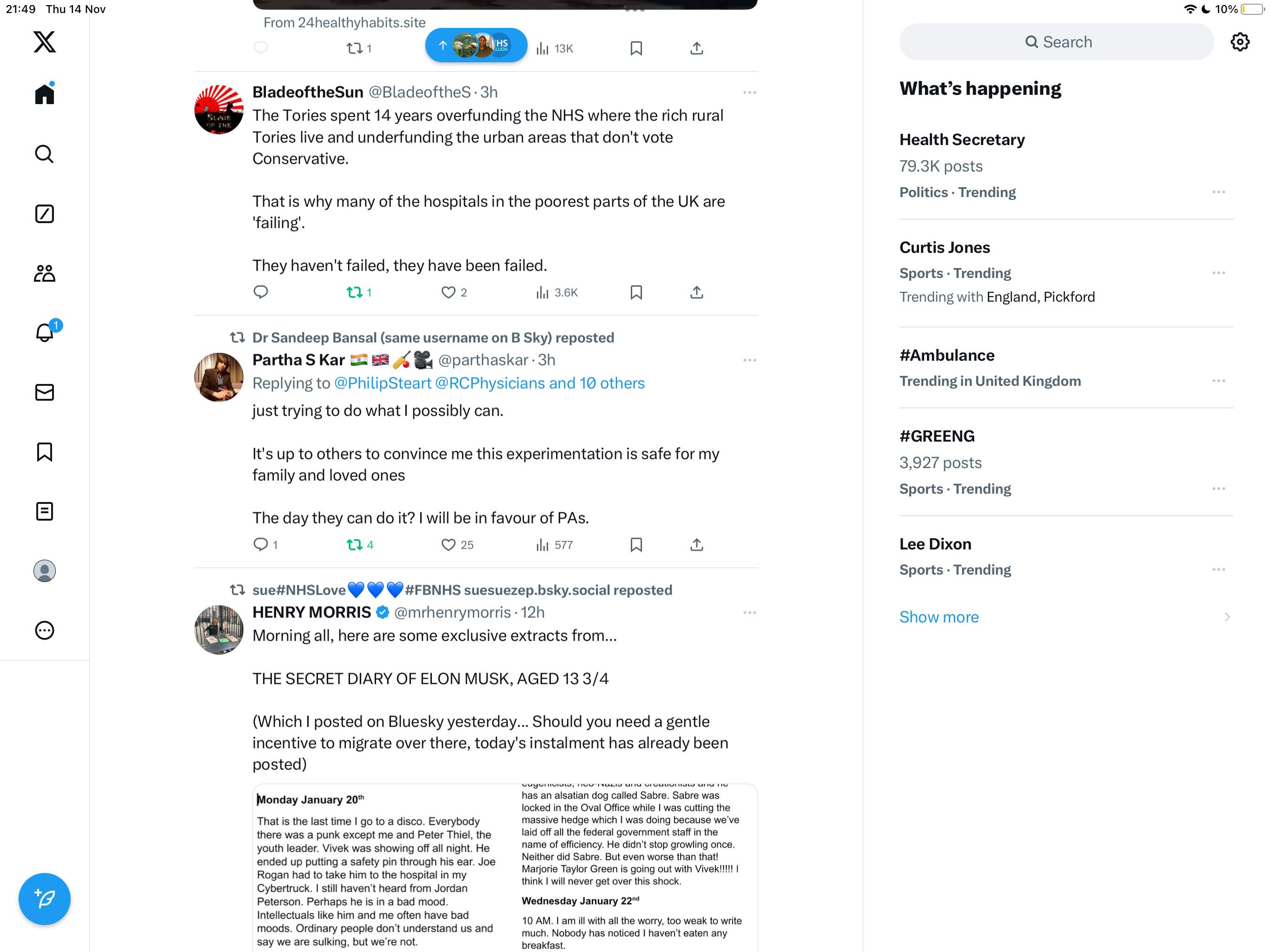Open settings gear beside Search
Screen dimensions: 1270x952
[x=1240, y=42]
